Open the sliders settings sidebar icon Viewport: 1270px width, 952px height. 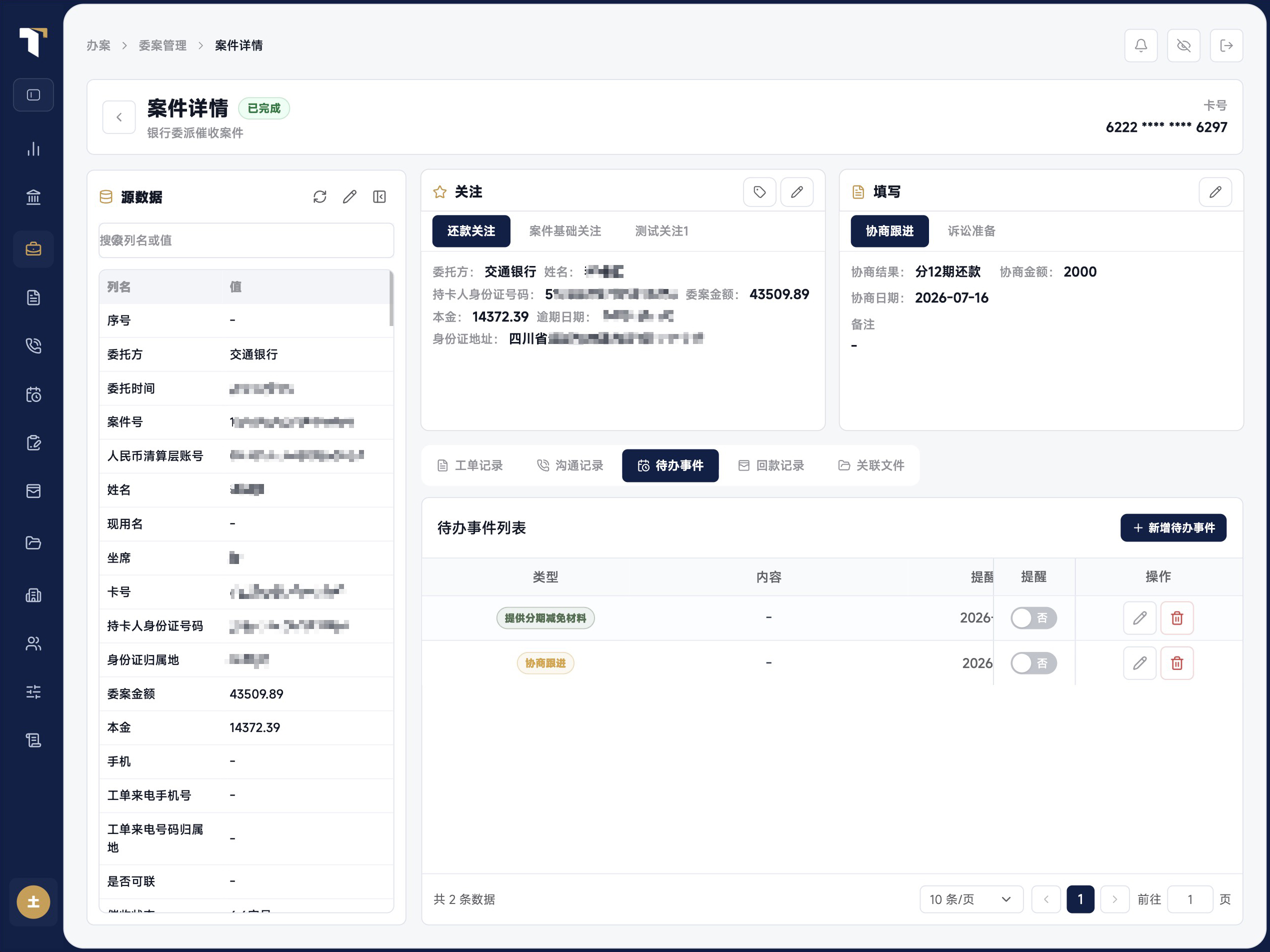tap(33, 692)
